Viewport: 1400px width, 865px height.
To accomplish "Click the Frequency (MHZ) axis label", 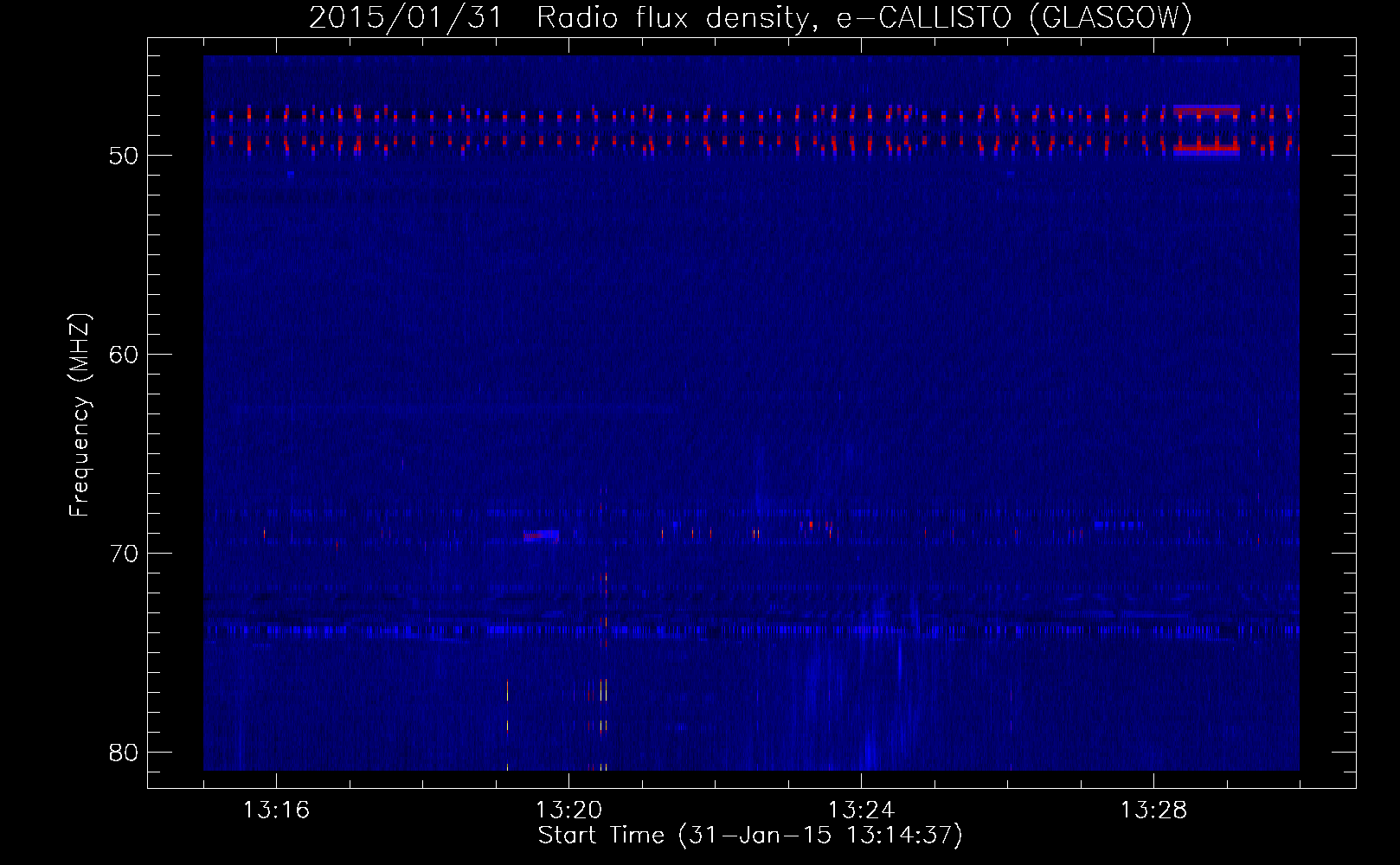I will [80, 415].
